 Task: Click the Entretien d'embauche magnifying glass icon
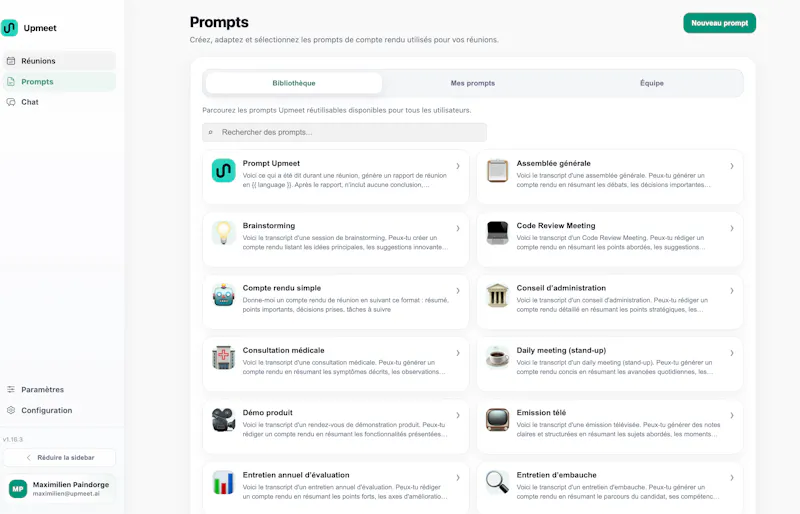click(x=497, y=482)
